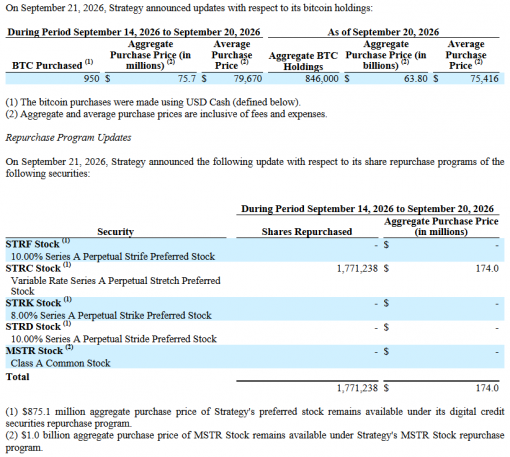Image resolution: width=510 pixels, height=457 pixels.
Task: Click the 'BTC Purchased' column header
Action: [52, 65]
